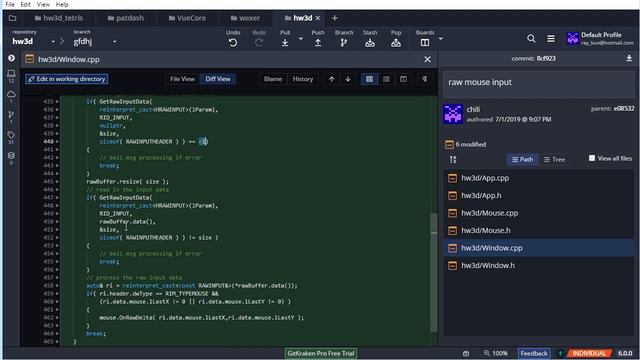Open the zoom 100% control
640x360 pixels.
point(496,353)
